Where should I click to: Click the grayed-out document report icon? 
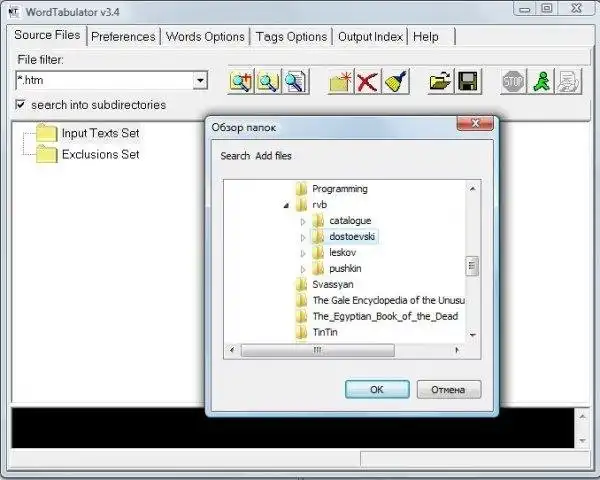click(x=568, y=81)
